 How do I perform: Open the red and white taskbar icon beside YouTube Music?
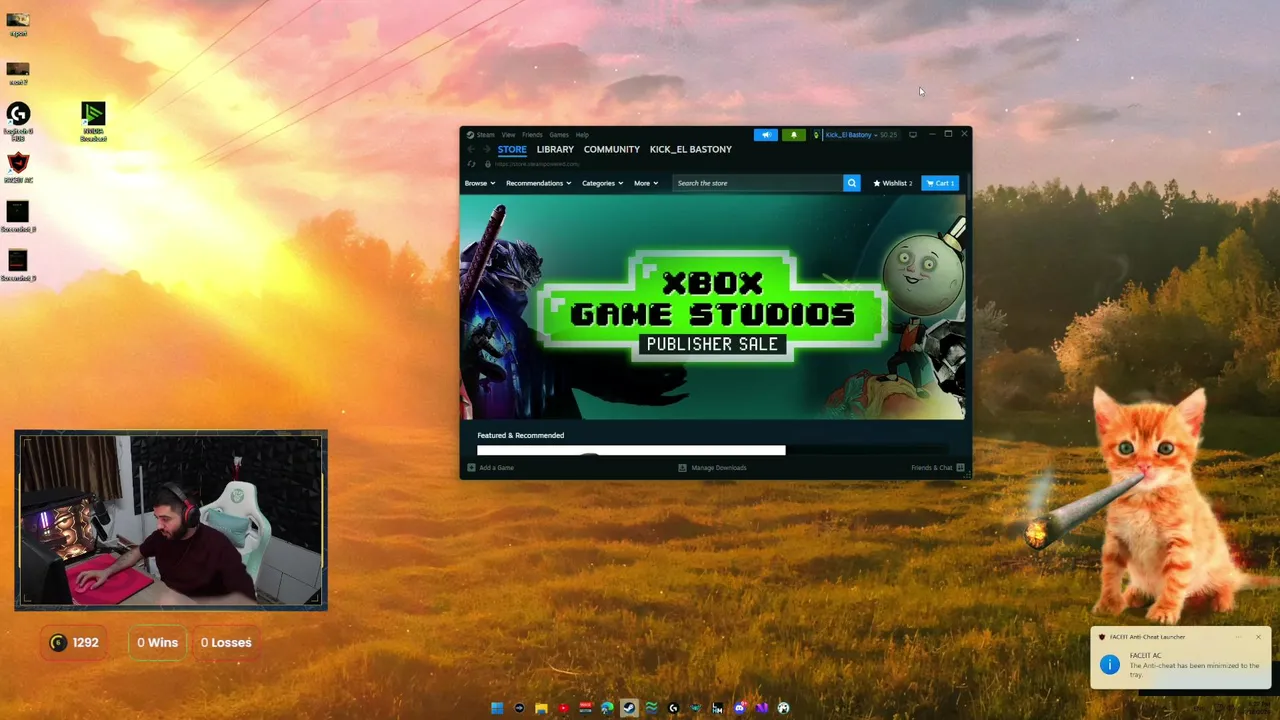pos(585,708)
